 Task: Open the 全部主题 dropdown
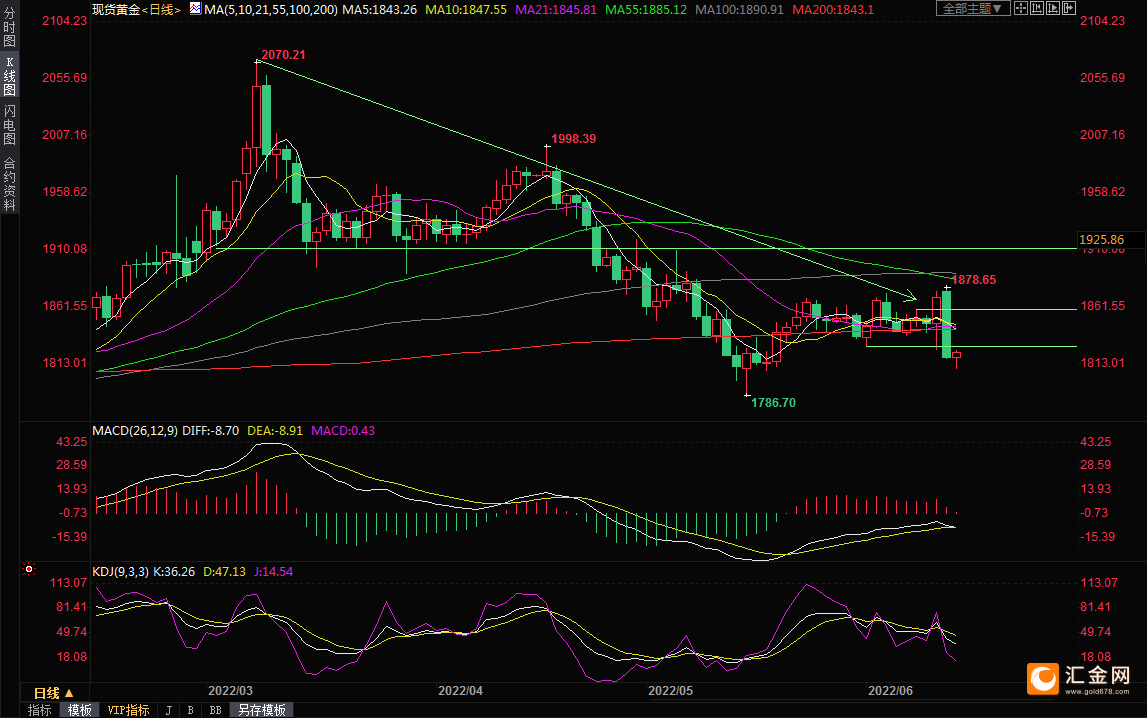point(972,9)
